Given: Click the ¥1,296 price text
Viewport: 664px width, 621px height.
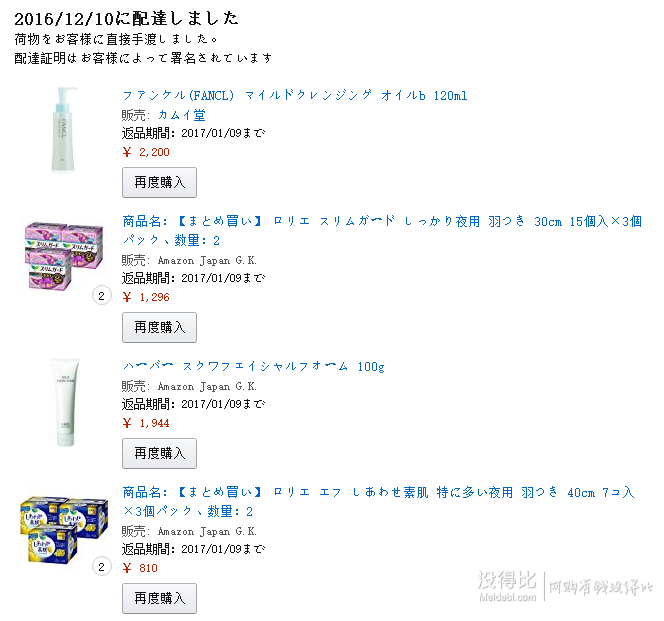Looking at the screenshot, I should pos(146,297).
